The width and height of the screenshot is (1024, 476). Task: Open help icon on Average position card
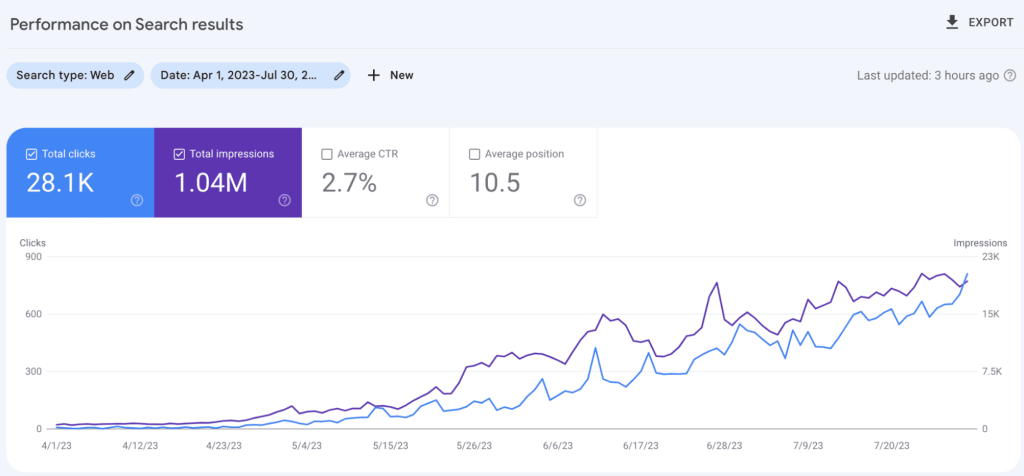tap(580, 200)
